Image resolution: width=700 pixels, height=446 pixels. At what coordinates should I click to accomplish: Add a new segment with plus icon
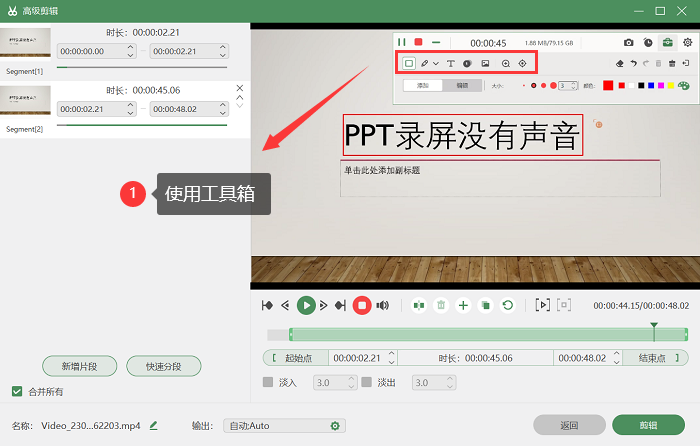click(463, 305)
